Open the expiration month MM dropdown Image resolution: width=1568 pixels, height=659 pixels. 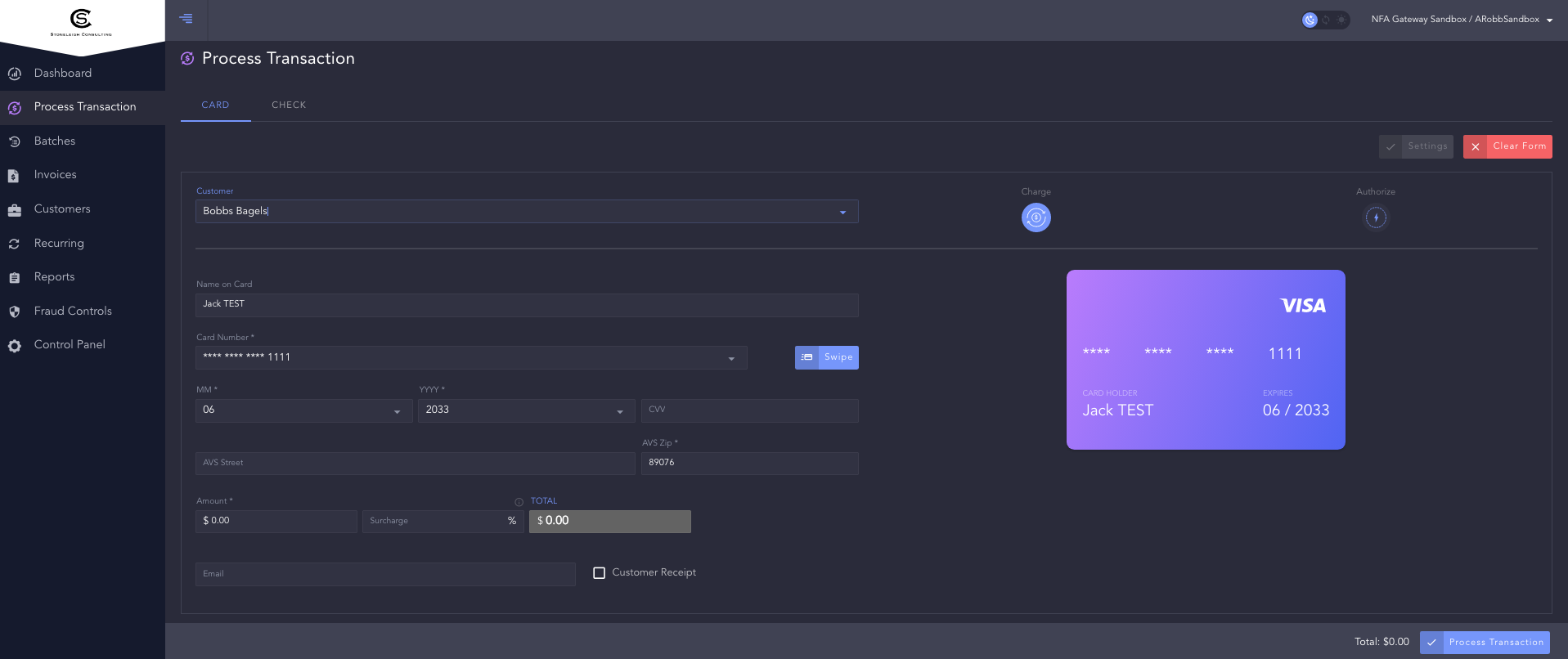click(x=398, y=412)
